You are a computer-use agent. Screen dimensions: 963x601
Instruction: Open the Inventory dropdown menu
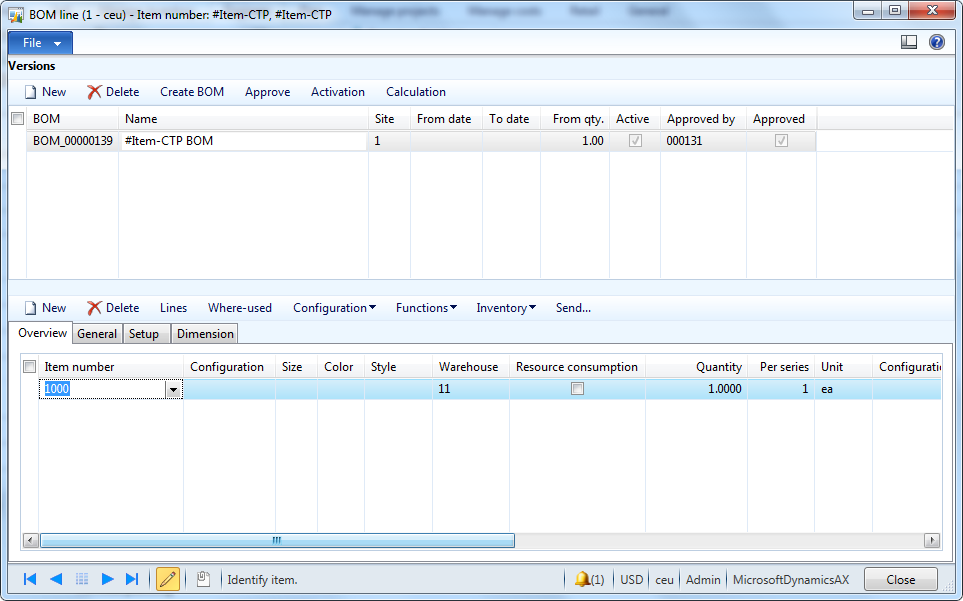(x=506, y=307)
